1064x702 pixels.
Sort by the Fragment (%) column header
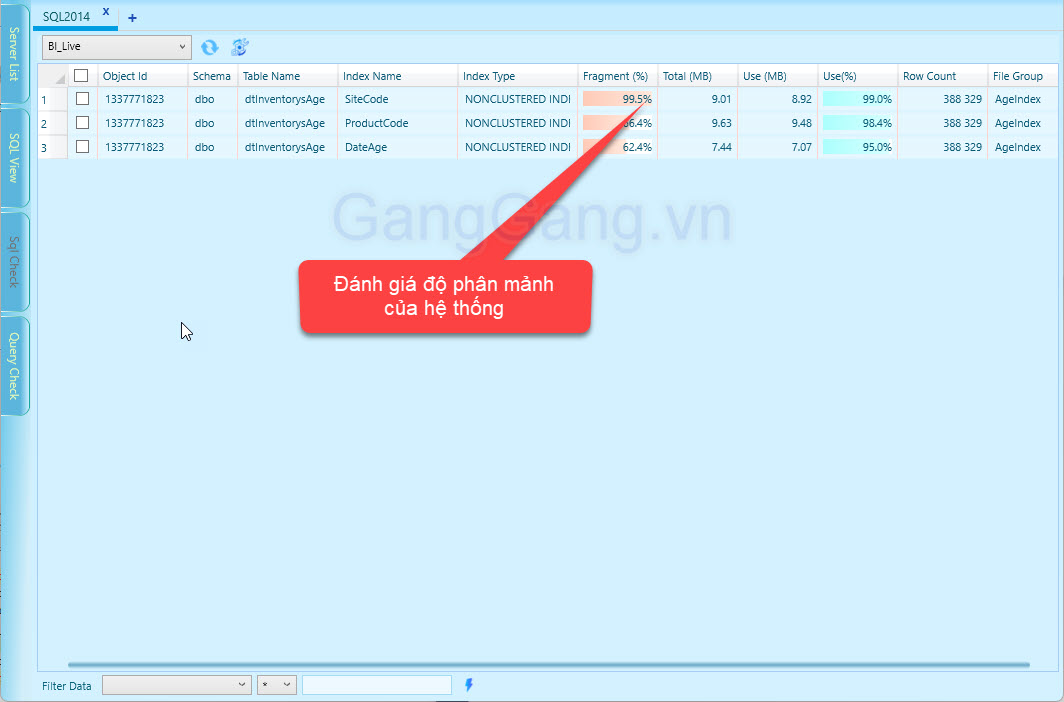click(x=618, y=76)
